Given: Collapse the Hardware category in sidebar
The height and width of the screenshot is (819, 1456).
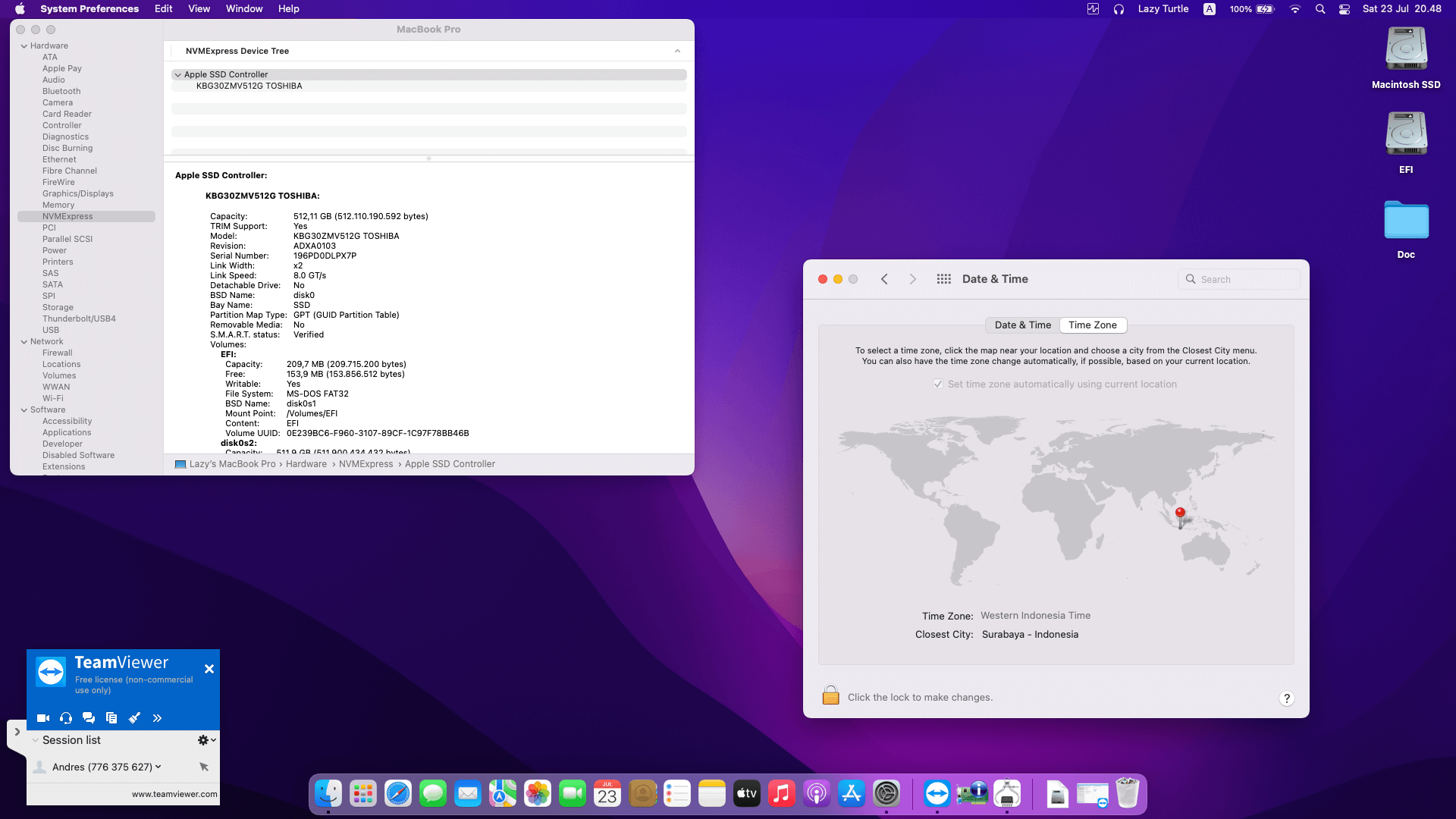Looking at the screenshot, I should (x=24, y=46).
